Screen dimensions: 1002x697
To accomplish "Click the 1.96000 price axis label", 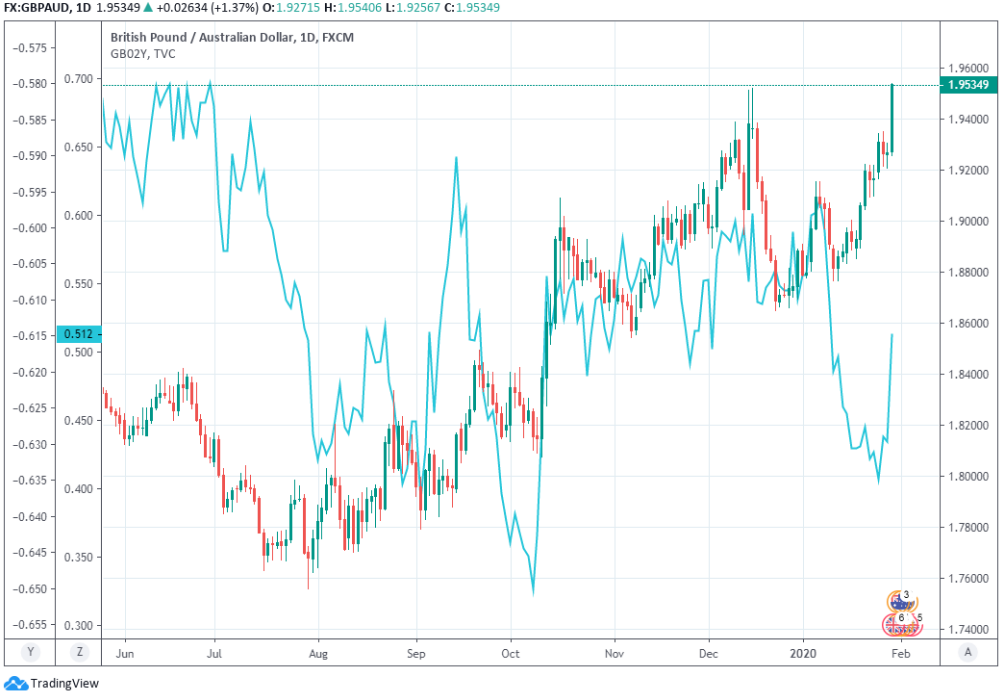I will click(968, 68).
